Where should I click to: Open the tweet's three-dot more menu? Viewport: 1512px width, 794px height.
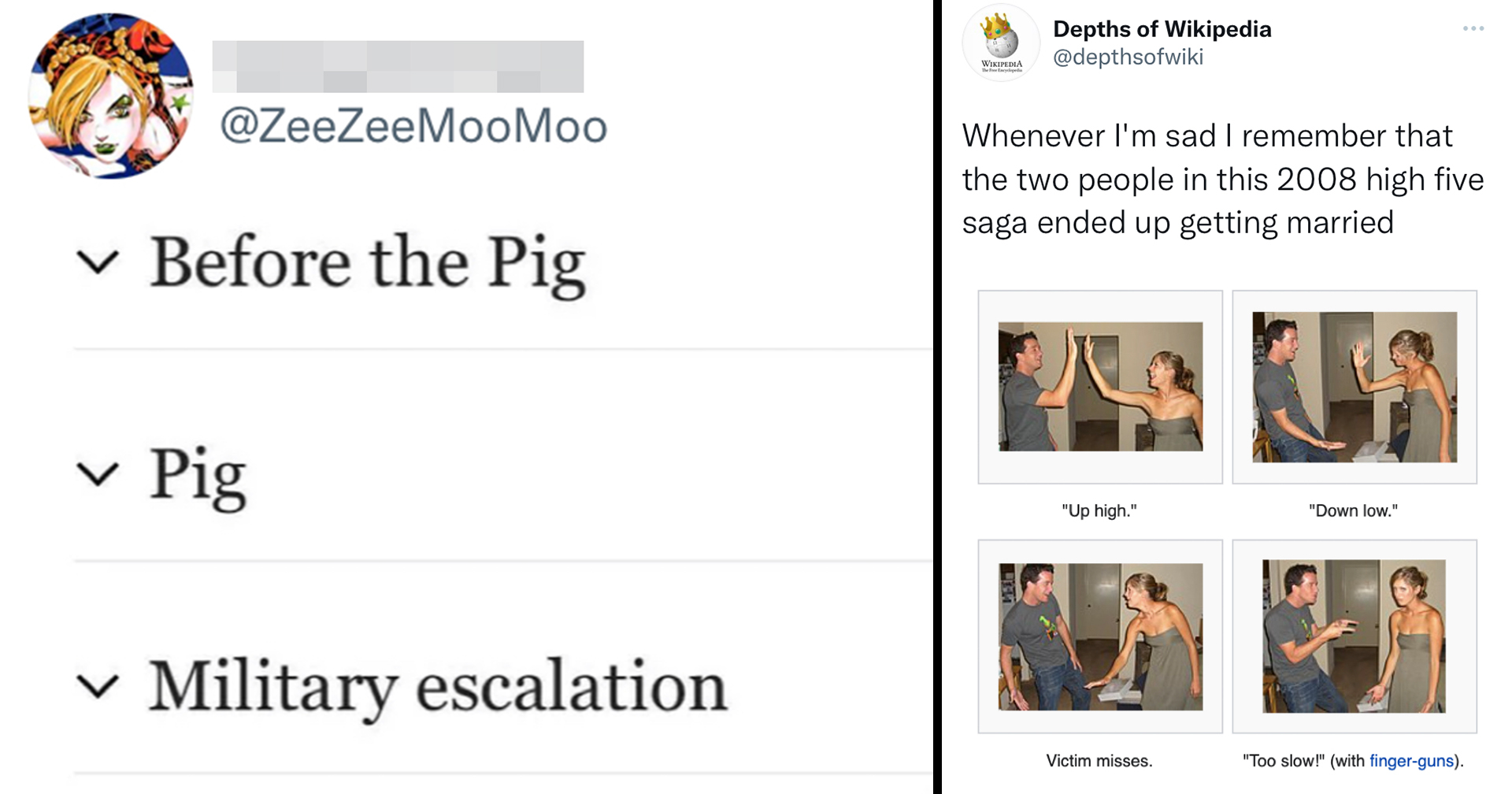pyautogui.click(x=1473, y=28)
